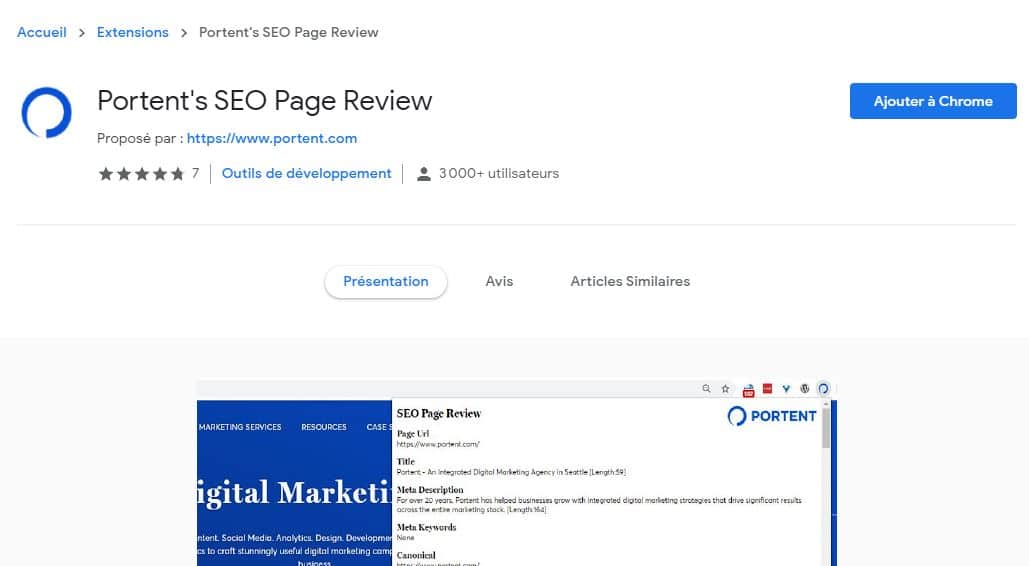Viewport: 1029px width, 566px height.
Task: Click the magnifier icon in the screenshot toolbar
Action: (x=706, y=389)
